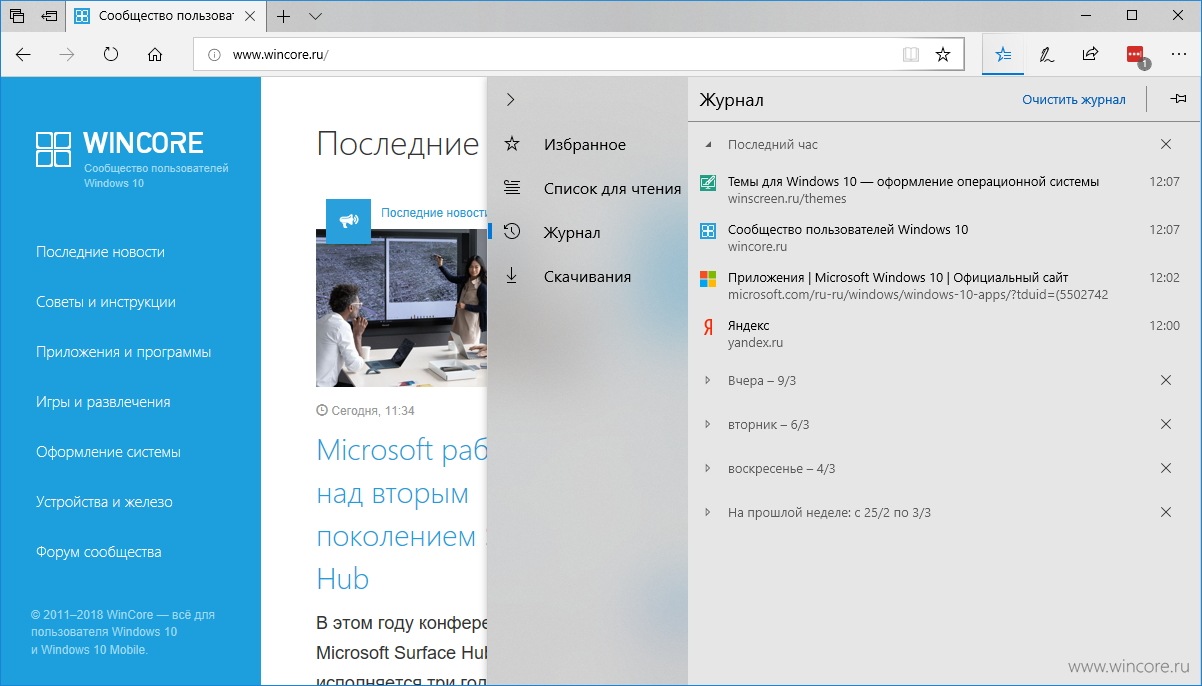This screenshot has width=1202, height=686.
Task: Click the Сегодня, 11:34 article timestamp
Action: click(365, 411)
